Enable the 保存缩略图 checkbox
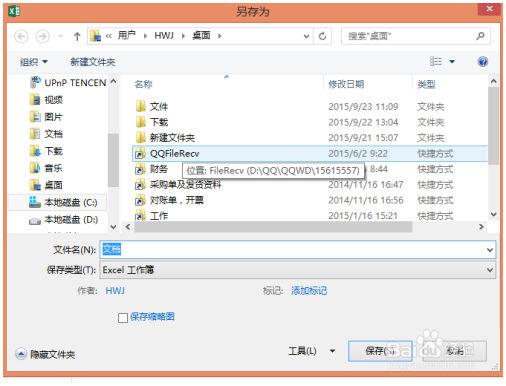The image size is (506, 386). tap(123, 317)
